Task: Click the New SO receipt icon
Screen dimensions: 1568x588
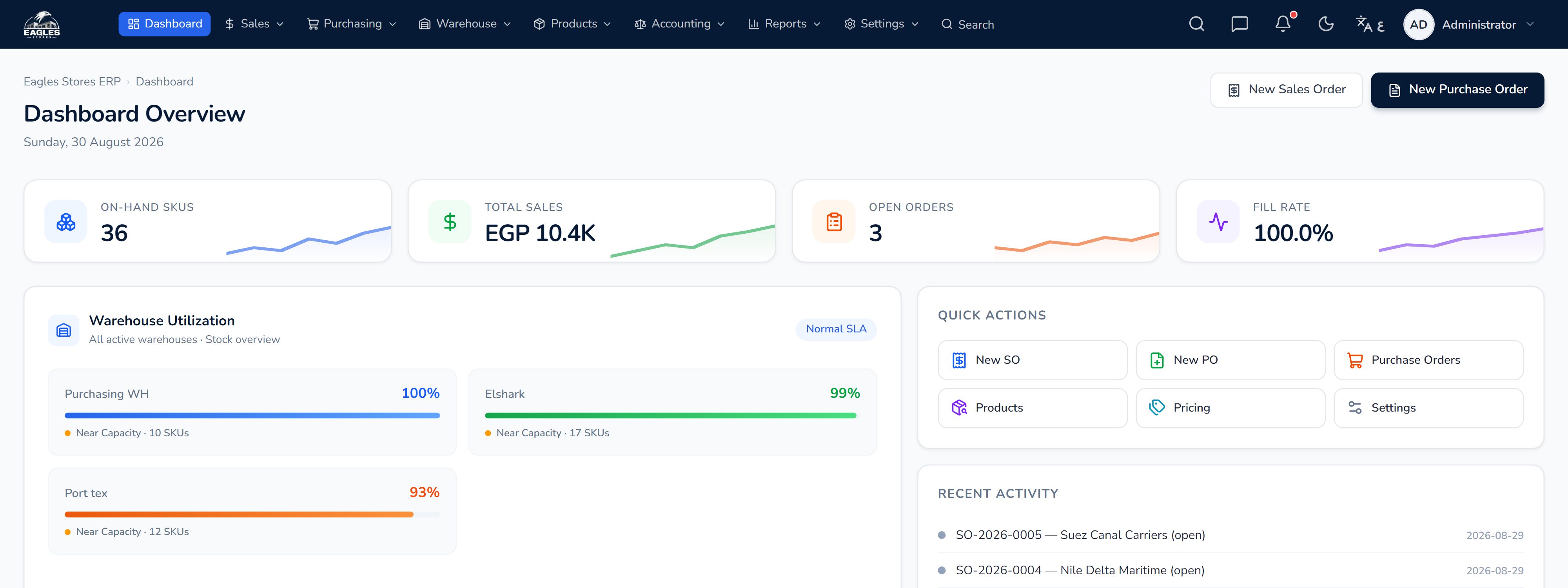Action: [959, 360]
